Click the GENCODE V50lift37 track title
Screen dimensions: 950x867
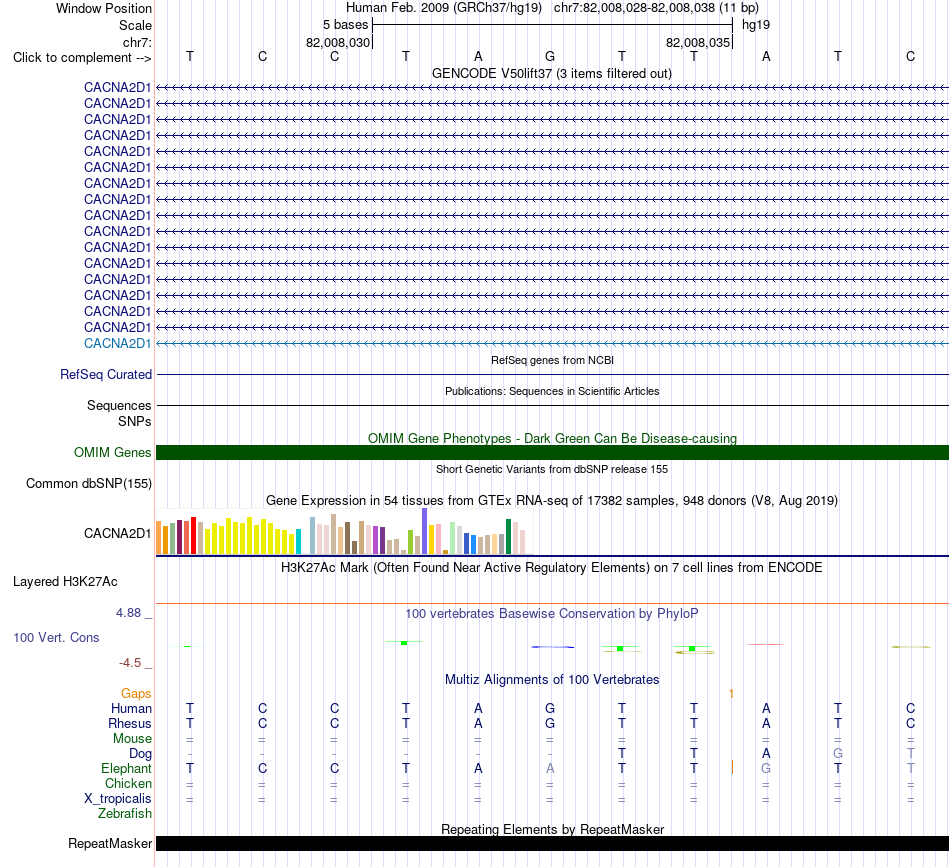552,74
